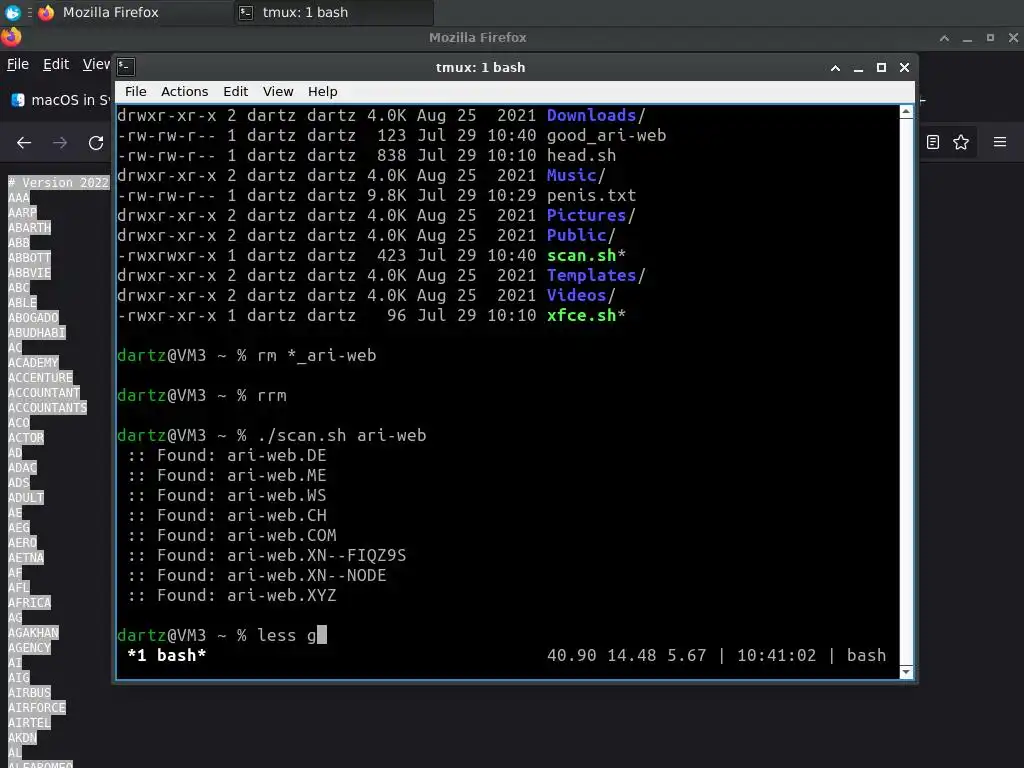Click the 'Found: ari-web.COM' line

click(232, 536)
